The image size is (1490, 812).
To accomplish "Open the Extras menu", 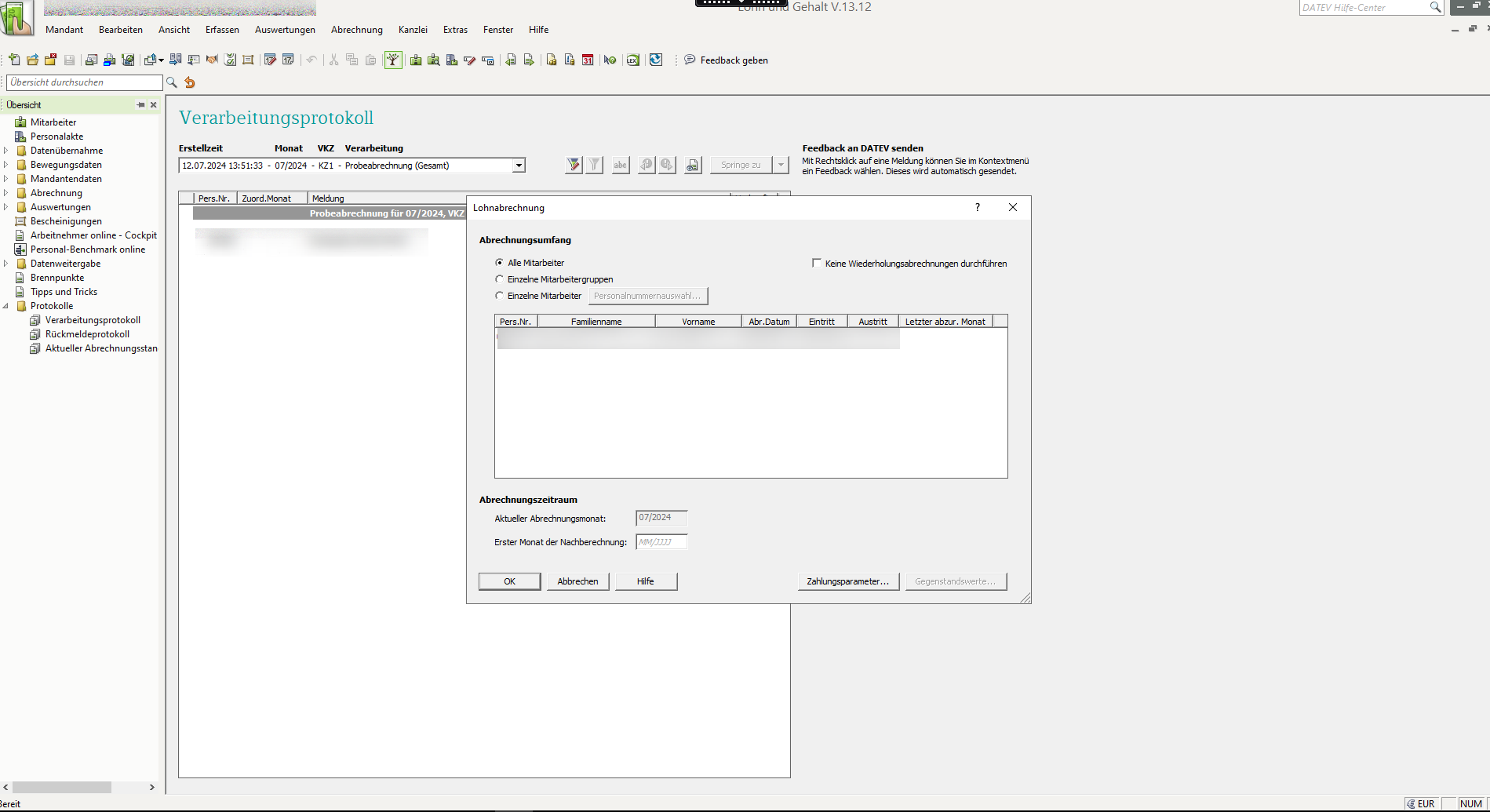I will (x=455, y=30).
